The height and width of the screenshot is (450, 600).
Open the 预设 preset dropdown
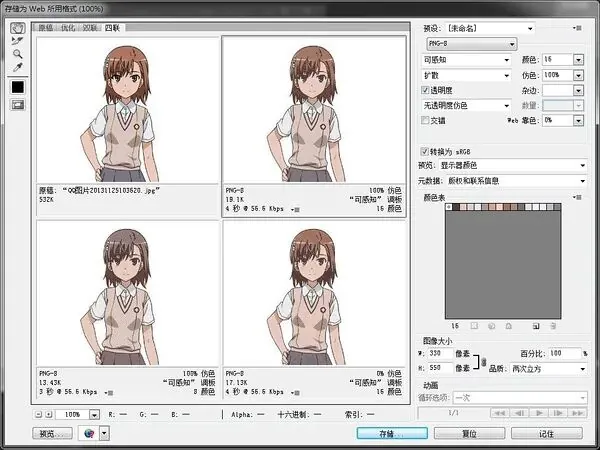tap(490, 28)
